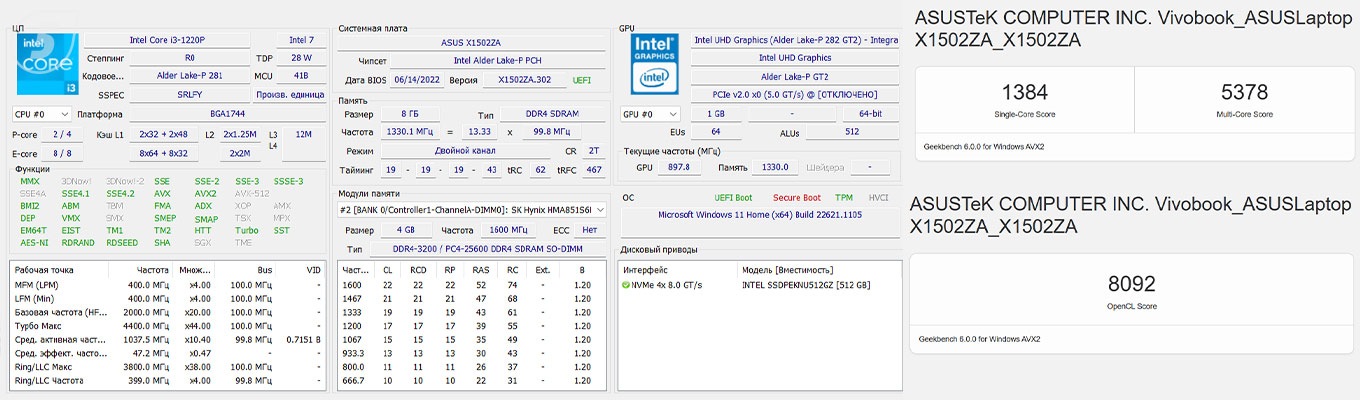Click the E-core 8 / 8 value

click(61, 153)
